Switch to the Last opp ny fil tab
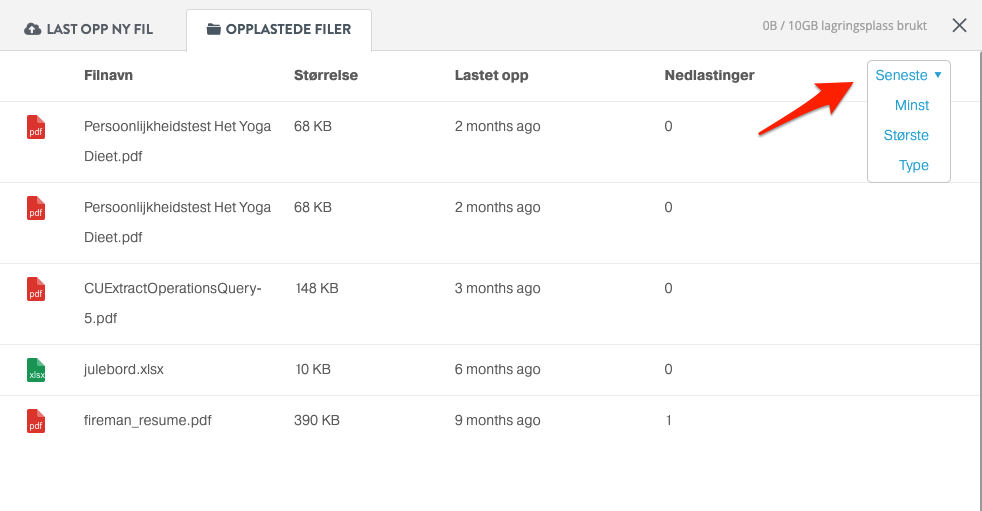Image resolution: width=982 pixels, height=511 pixels. 88,29
